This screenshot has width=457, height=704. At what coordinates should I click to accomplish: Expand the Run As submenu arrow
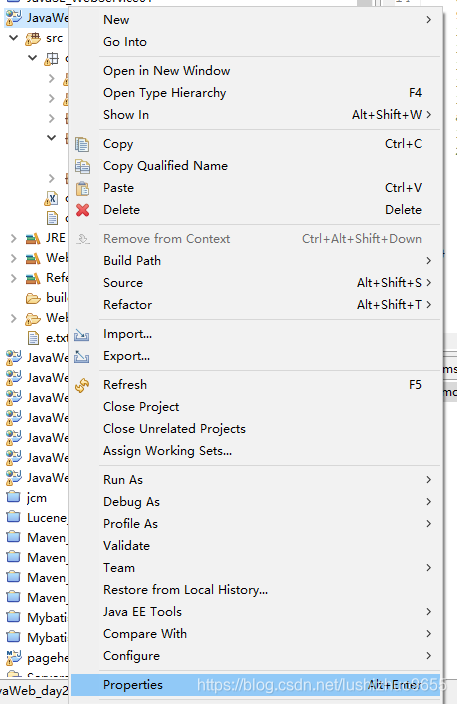(x=429, y=480)
